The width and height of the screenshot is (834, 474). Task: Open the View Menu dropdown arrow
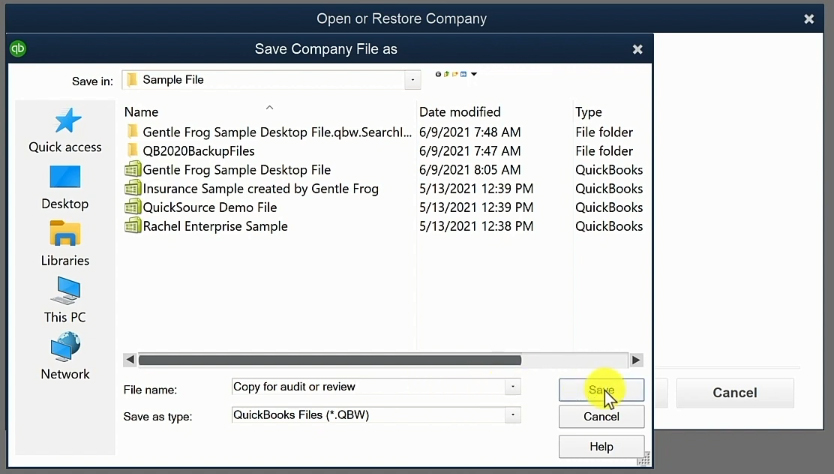click(474, 74)
